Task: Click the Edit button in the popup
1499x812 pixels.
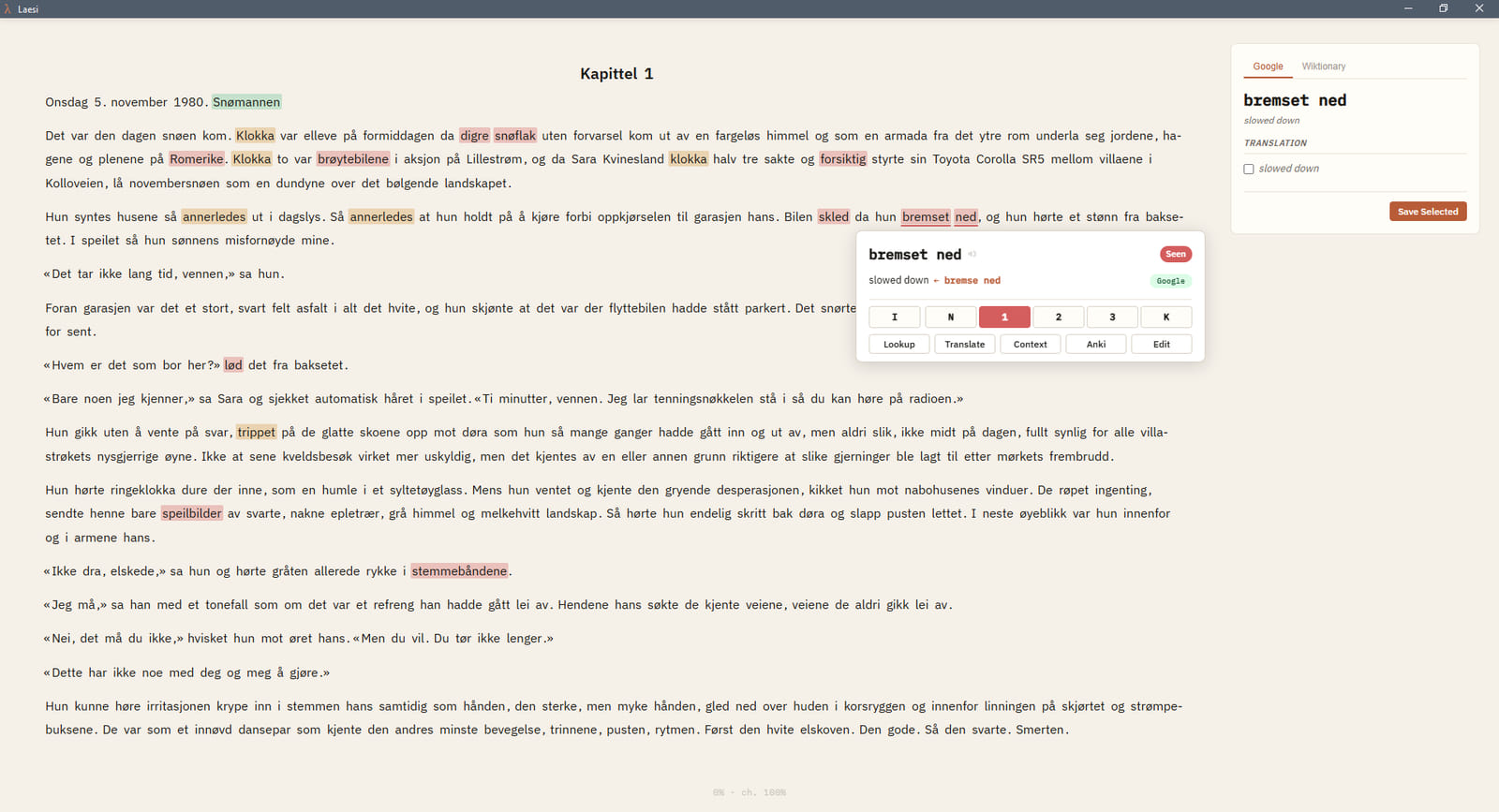Action: (x=1162, y=344)
